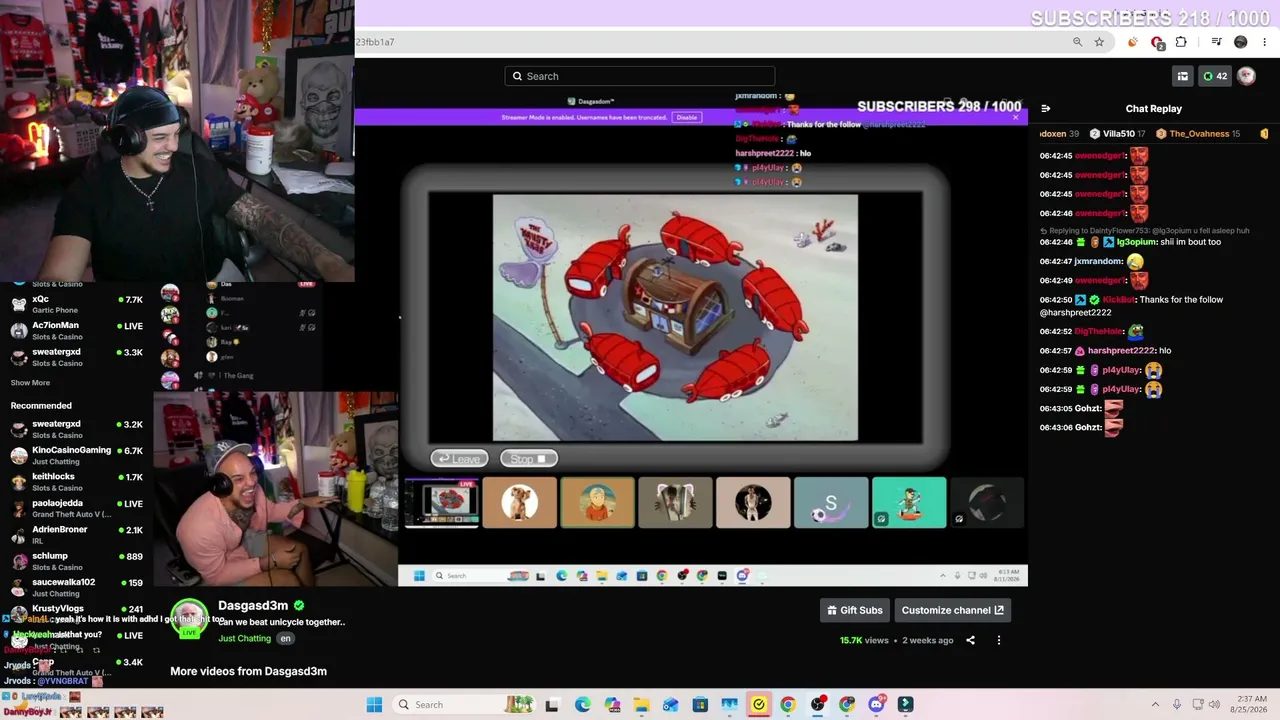Open saucewalka102 recommended channel

(x=78, y=587)
